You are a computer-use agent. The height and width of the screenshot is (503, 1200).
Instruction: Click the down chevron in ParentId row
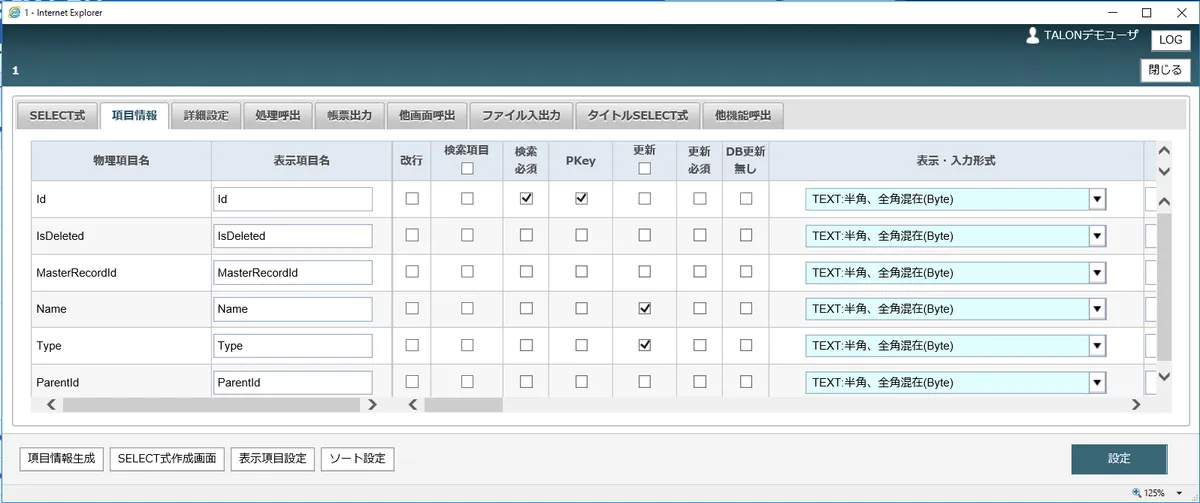click(x=1163, y=377)
